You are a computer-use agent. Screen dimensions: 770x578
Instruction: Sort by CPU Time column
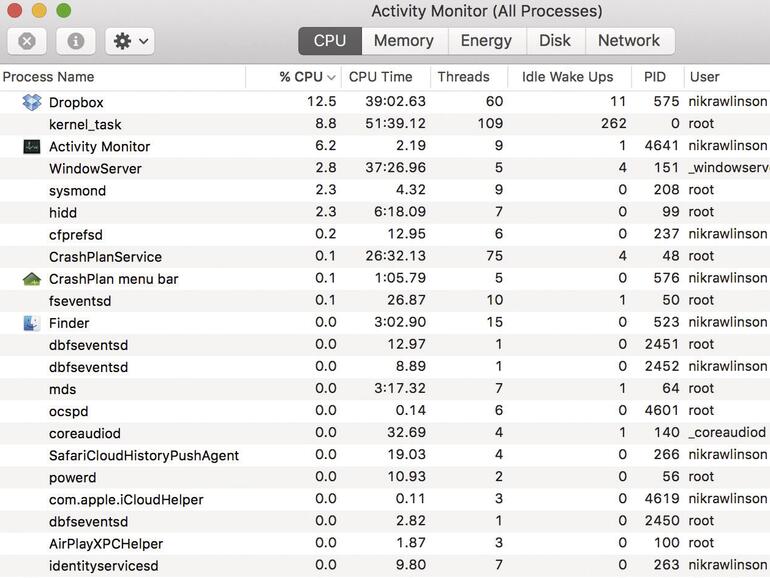tap(380, 77)
